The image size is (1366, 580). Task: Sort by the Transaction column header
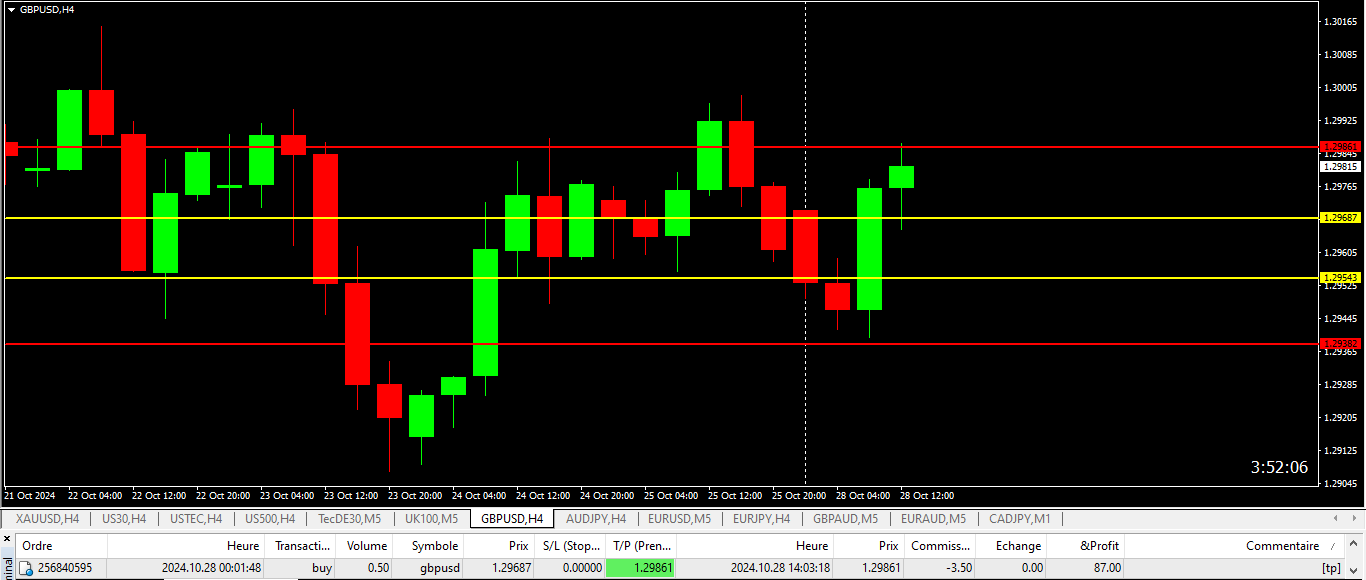[x=301, y=546]
